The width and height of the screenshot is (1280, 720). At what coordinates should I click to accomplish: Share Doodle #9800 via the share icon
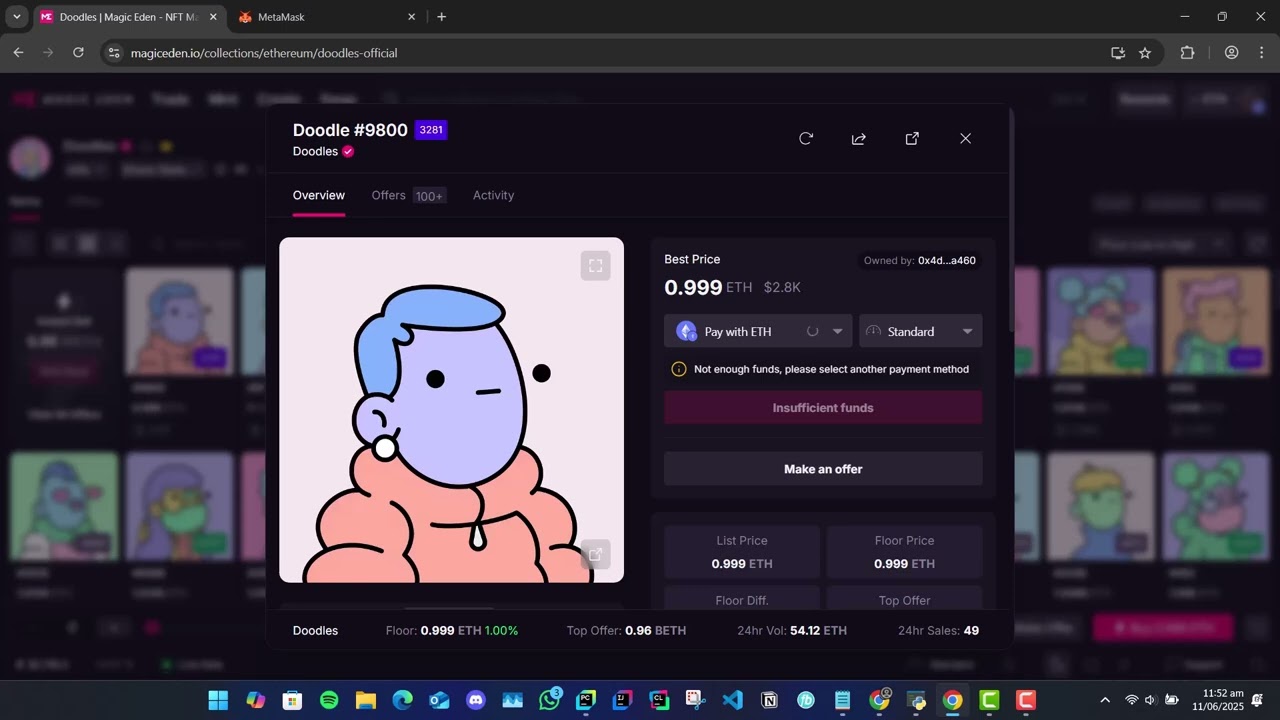859,139
